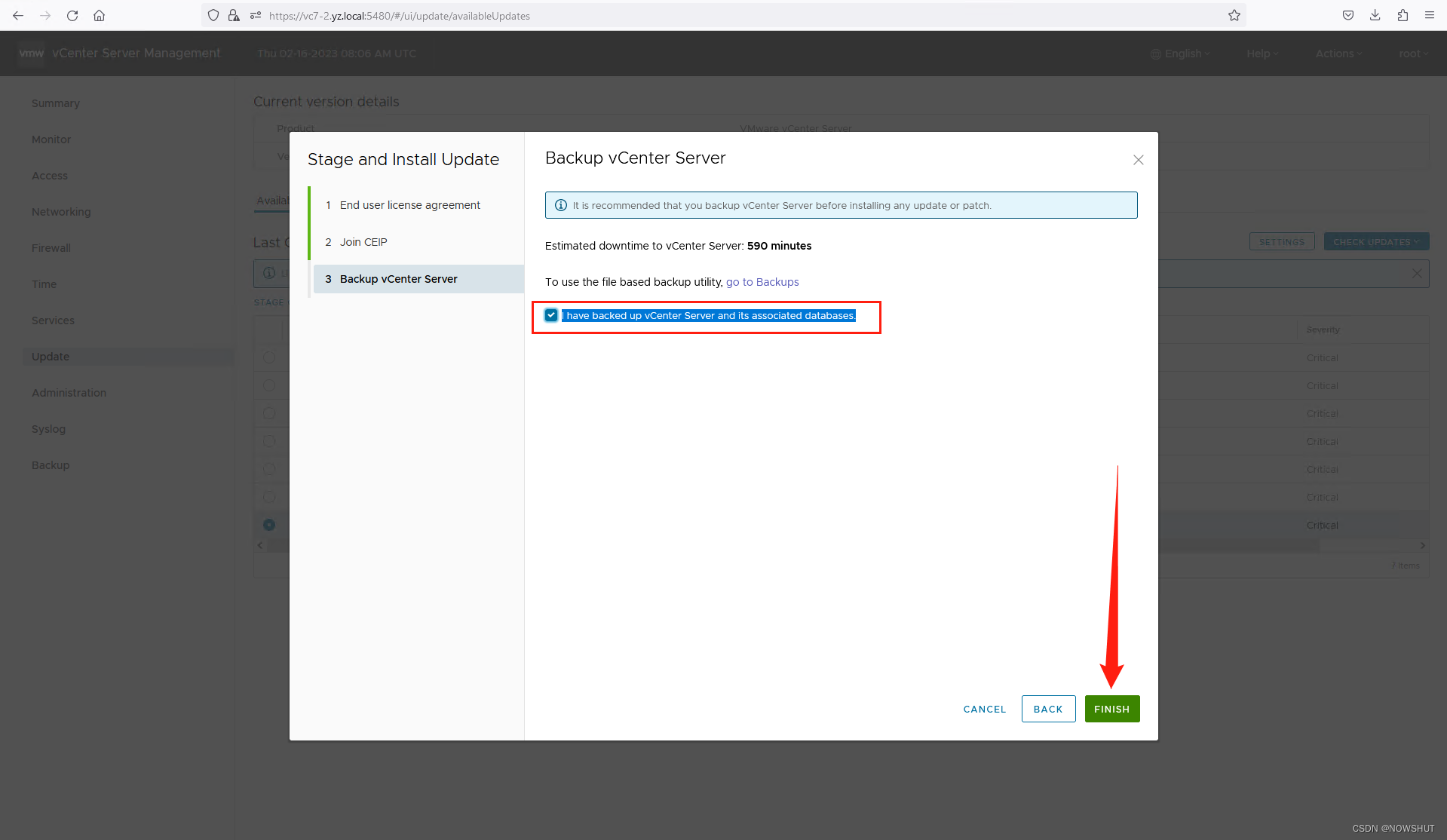The image size is (1447, 840).
Task: Open the Backup section in the sidebar
Action: 50,464
